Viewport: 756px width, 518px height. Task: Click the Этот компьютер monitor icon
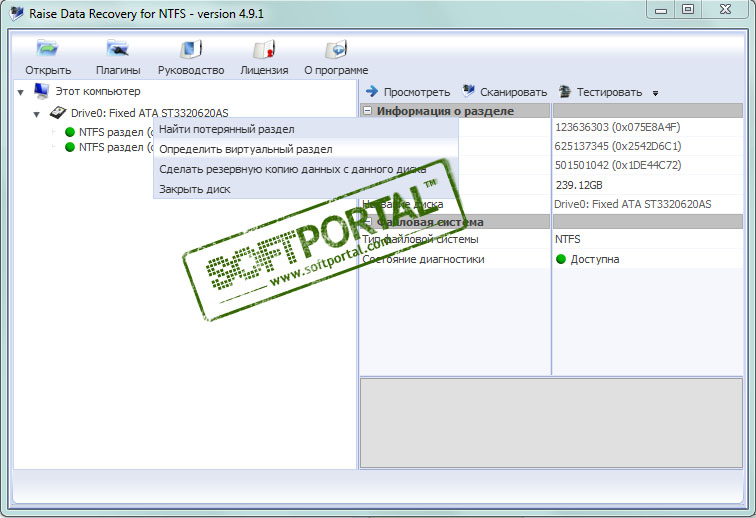click(41, 91)
